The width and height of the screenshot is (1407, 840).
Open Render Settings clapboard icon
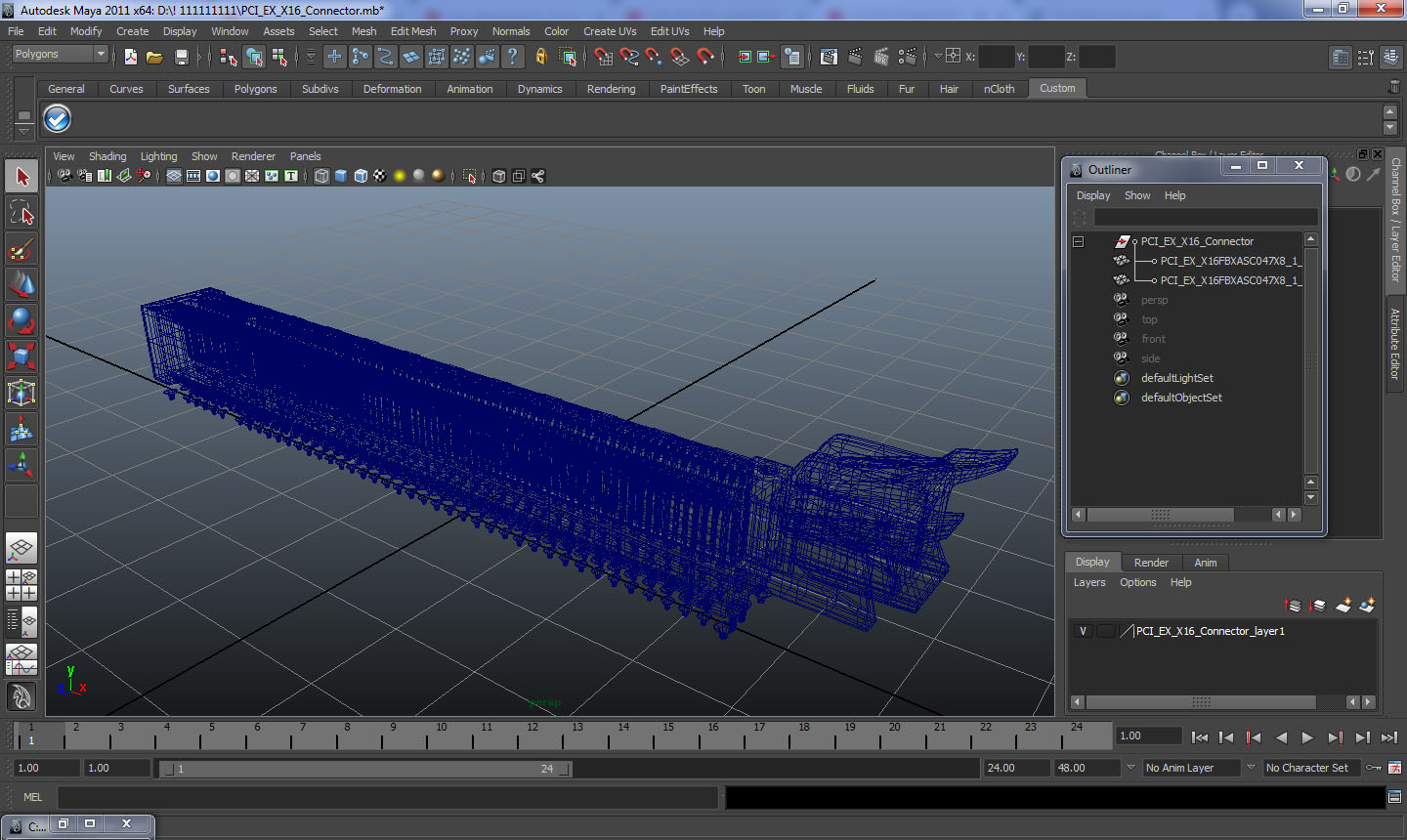(x=907, y=57)
